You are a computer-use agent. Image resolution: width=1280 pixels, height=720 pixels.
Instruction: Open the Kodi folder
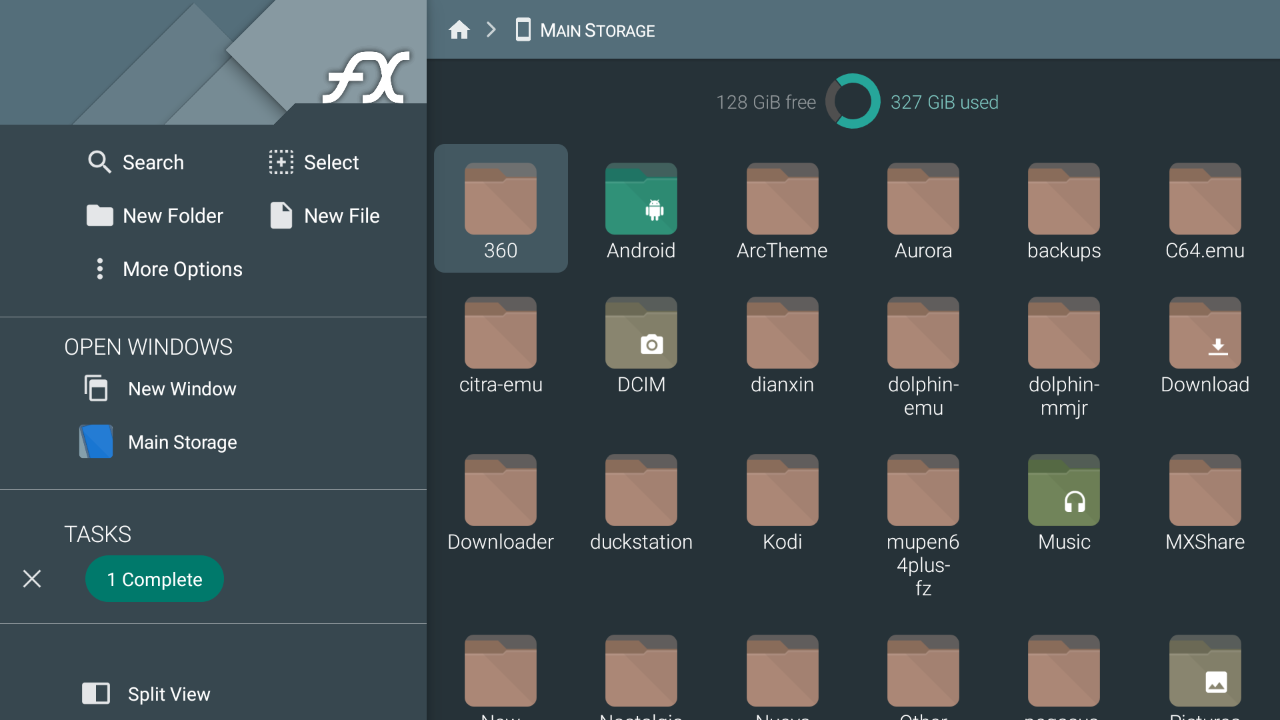(782, 503)
